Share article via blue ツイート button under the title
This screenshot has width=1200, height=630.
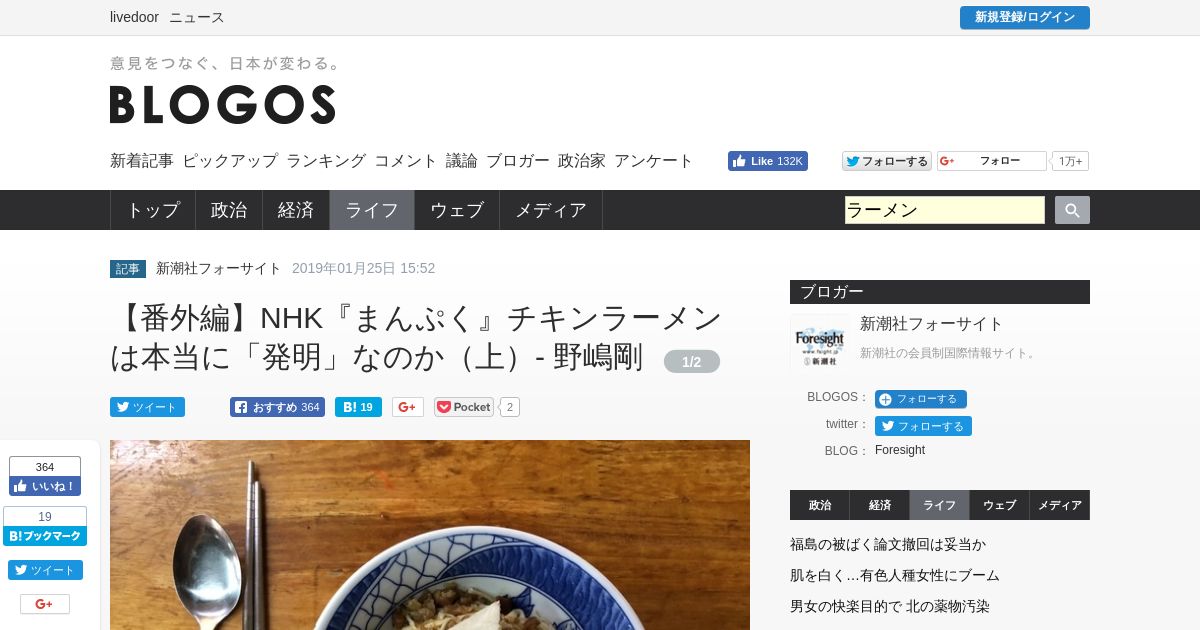147,407
